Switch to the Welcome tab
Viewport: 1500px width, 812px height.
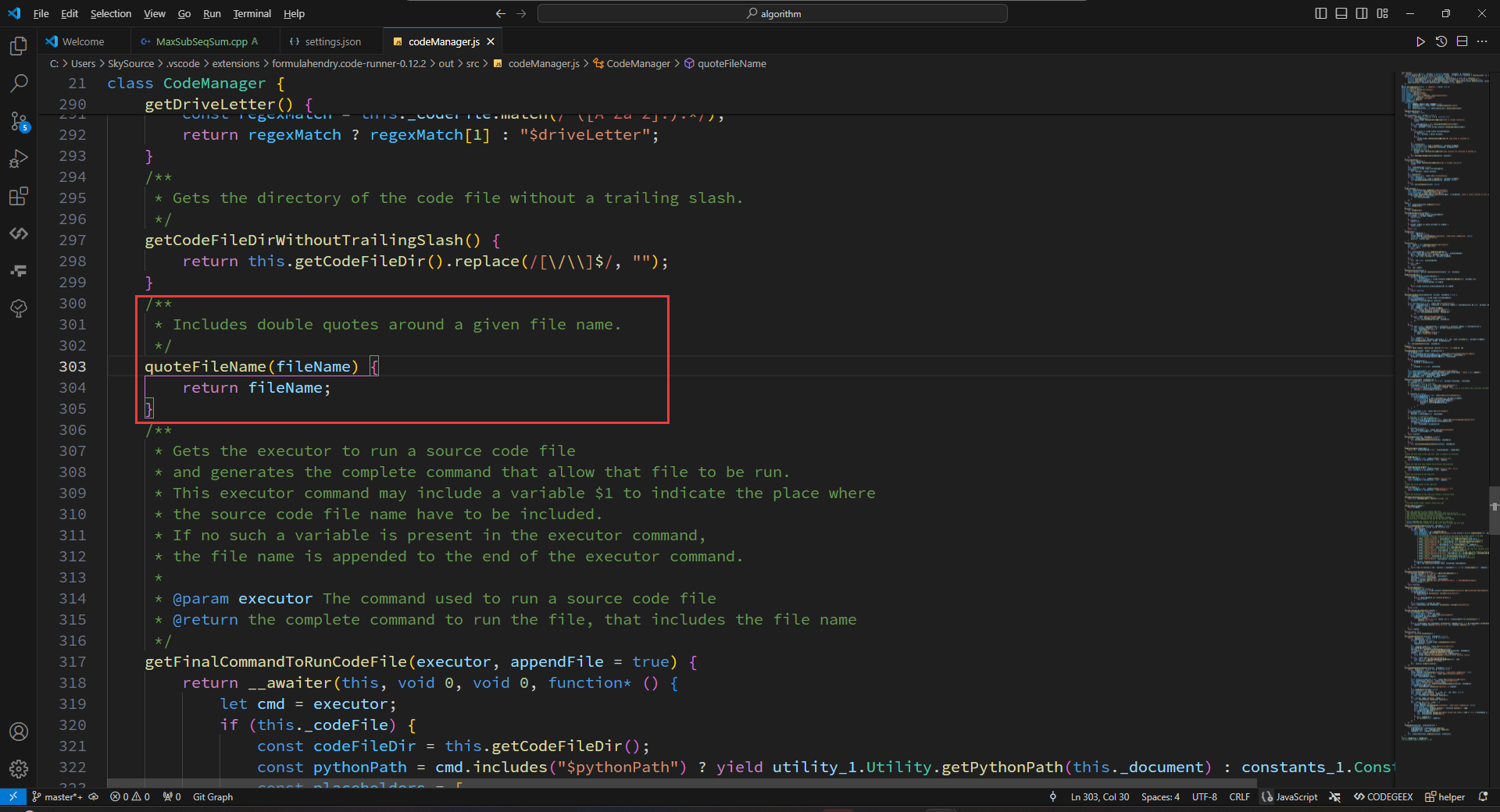(x=83, y=41)
